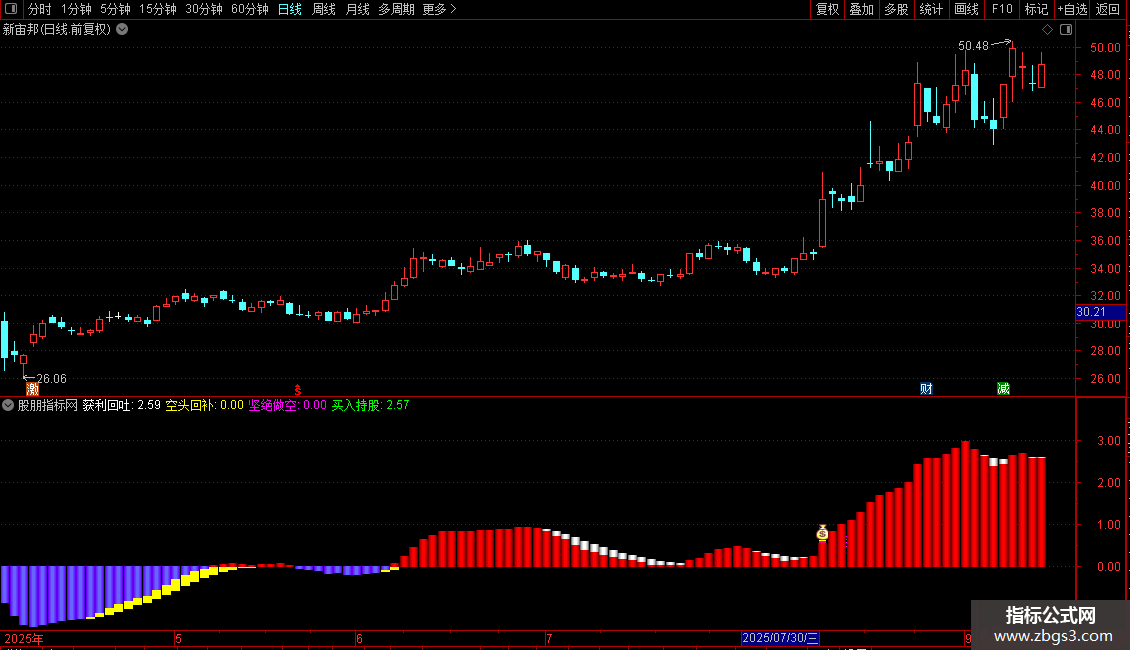The width and height of the screenshot is (1130, 650).
Task: Open 多周期 multi-period view
Action: coord(396,9)
